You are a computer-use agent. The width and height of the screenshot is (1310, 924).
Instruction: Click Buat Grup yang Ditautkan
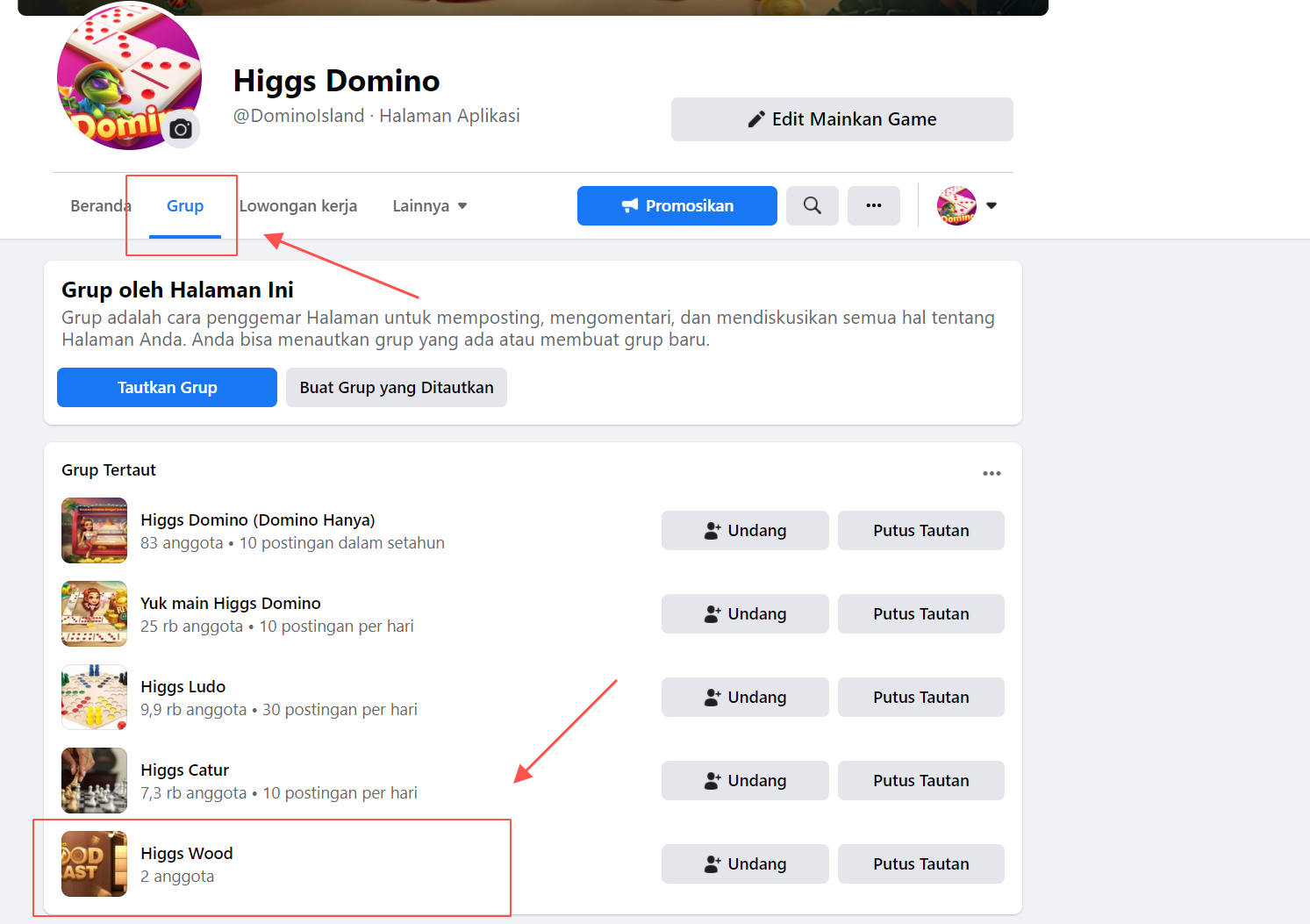(x=397, y=388)
